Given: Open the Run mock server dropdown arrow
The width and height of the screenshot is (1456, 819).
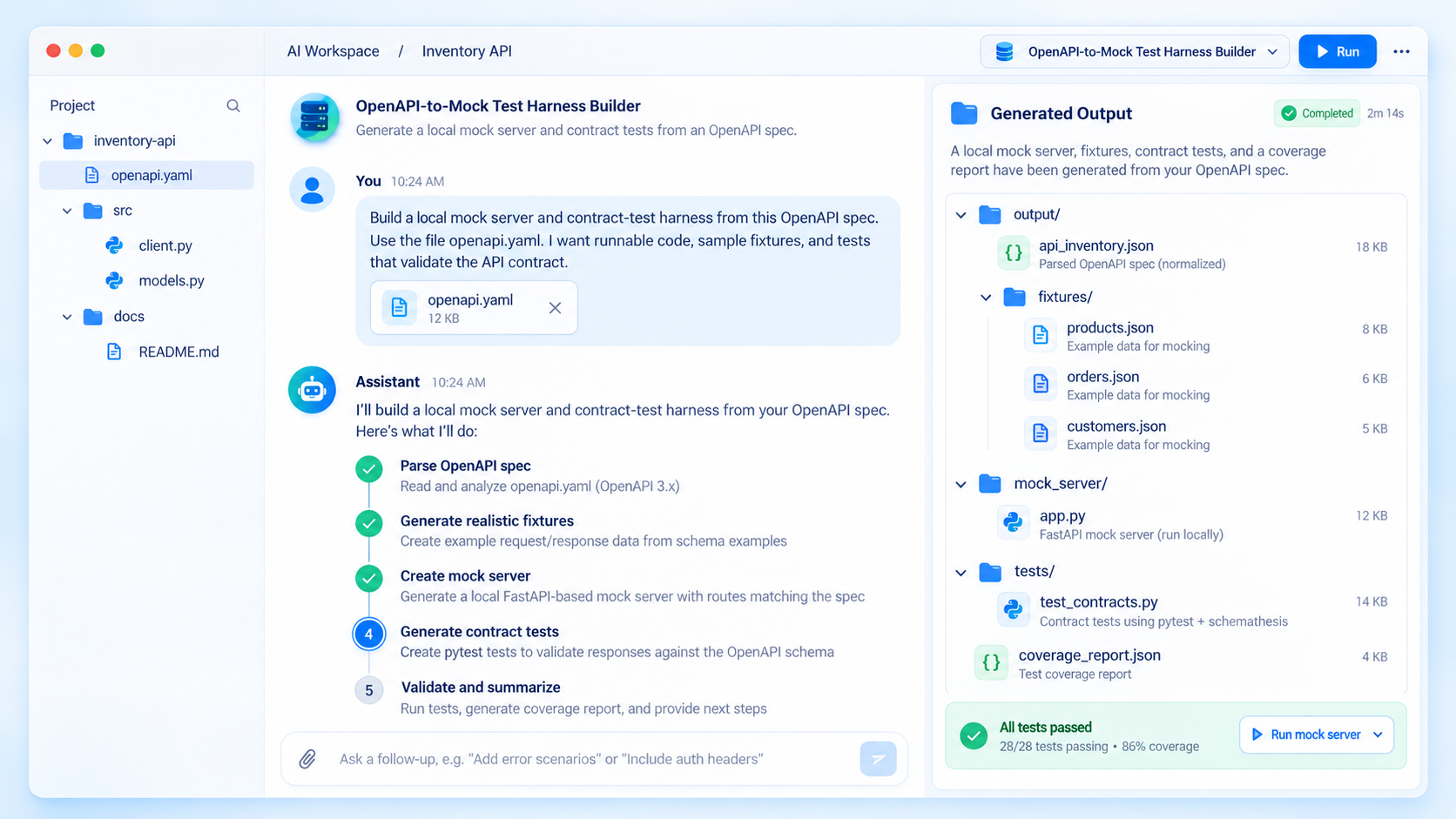Looking at the screenshot, I should click(x=1378, y=735).
